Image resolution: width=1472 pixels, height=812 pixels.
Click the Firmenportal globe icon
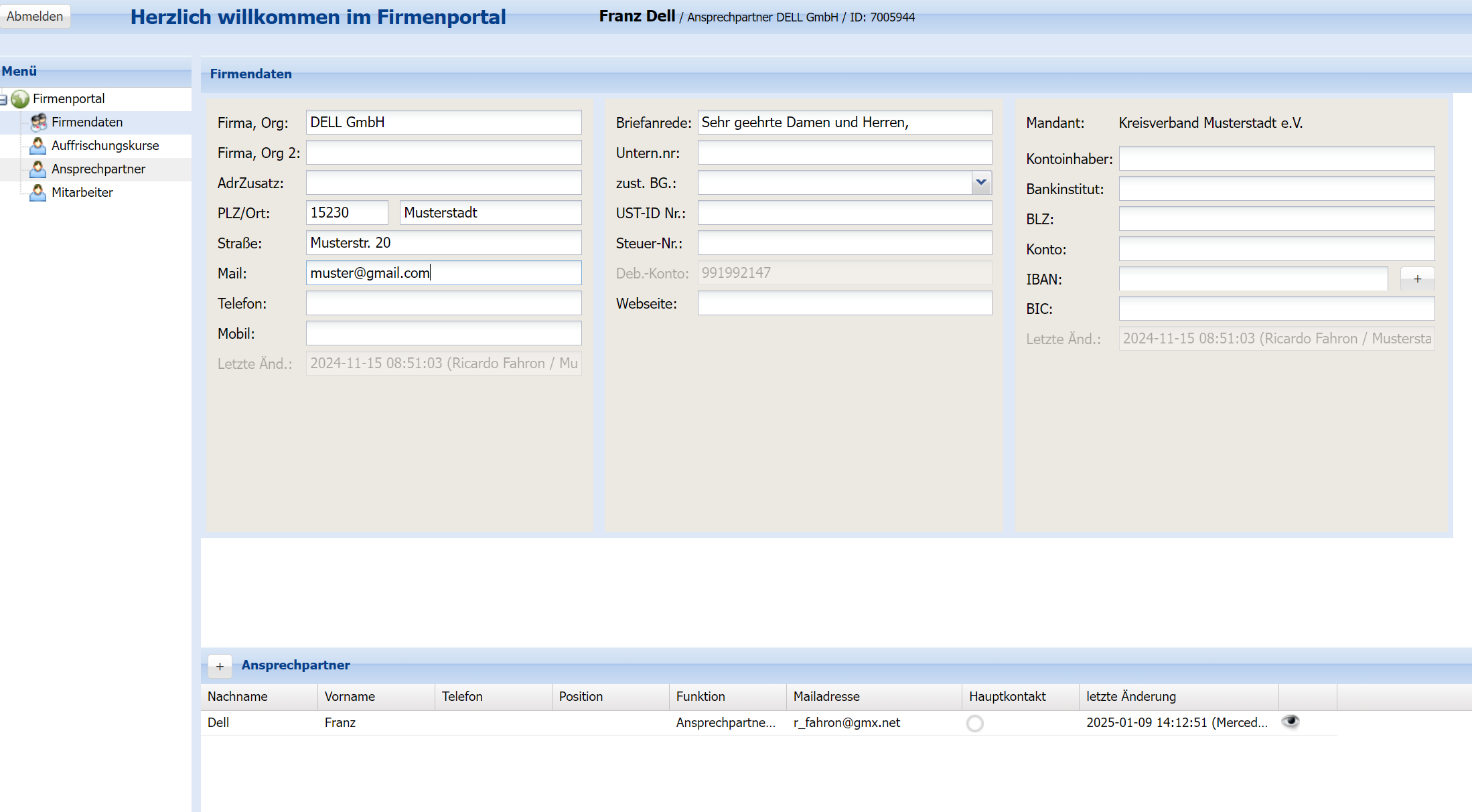[20, 99]
